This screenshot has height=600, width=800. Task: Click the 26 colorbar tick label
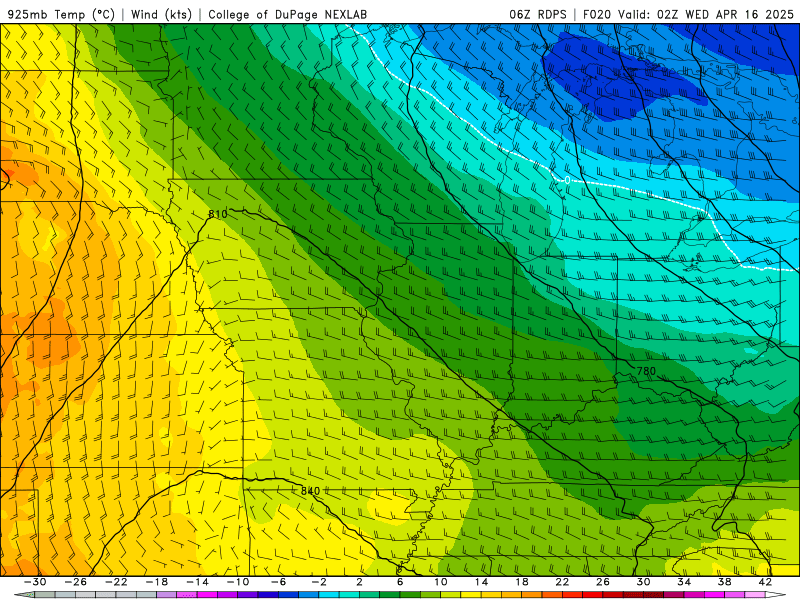[x=603, y=582]
